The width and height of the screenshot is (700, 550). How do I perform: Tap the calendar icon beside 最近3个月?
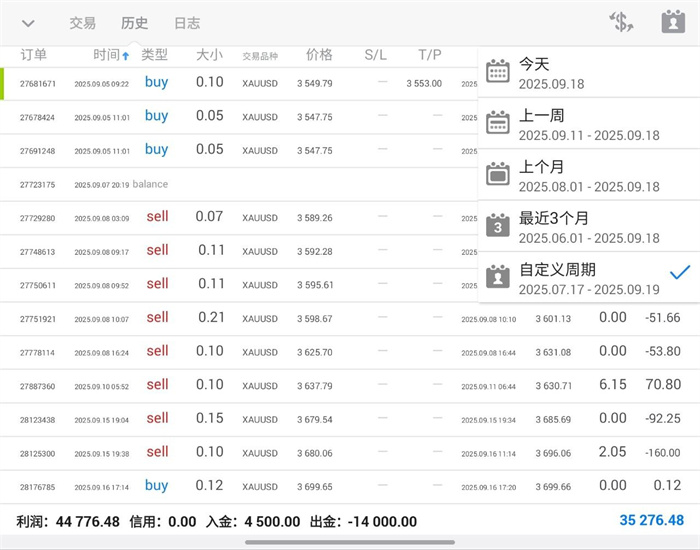point(497,226)
